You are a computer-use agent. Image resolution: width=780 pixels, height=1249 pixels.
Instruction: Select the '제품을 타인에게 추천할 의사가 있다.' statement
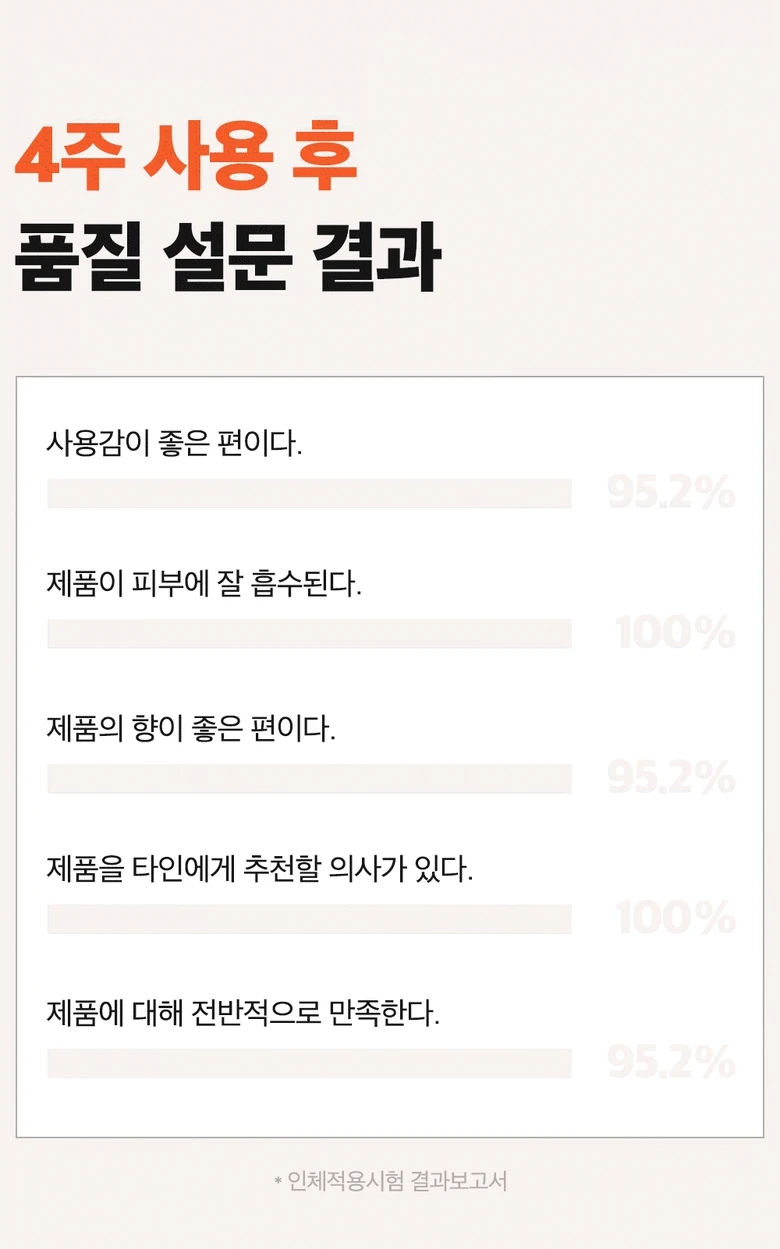[x=259, y=868]
